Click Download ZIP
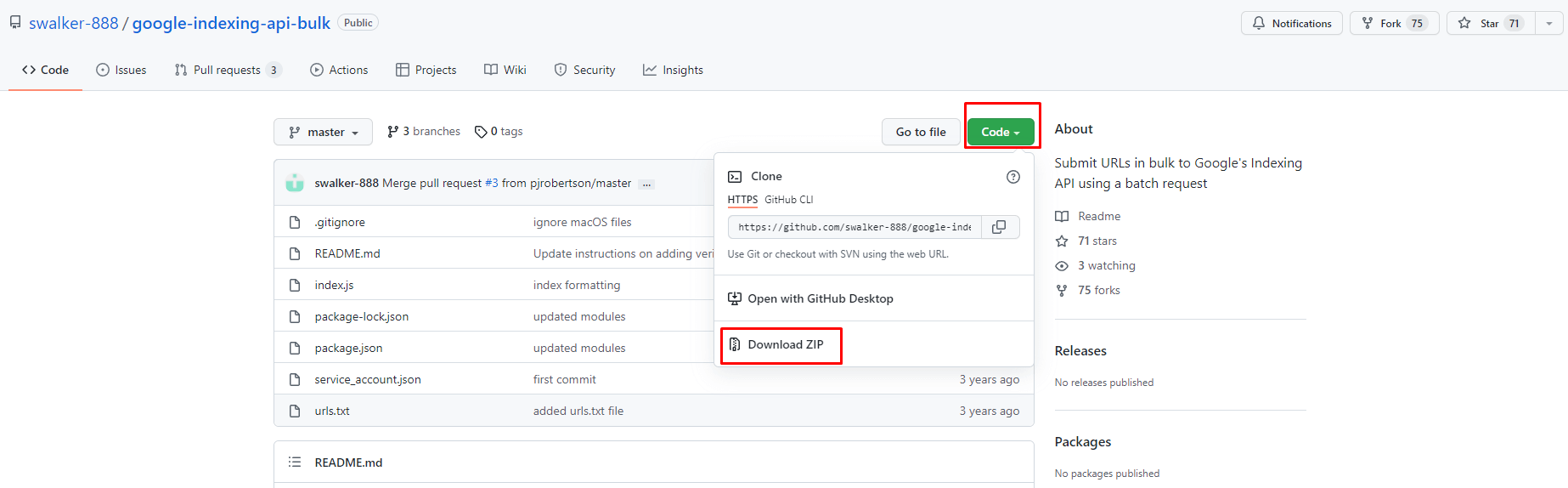The width and height of the screenshot is (1568, 488). pos(776,344)
